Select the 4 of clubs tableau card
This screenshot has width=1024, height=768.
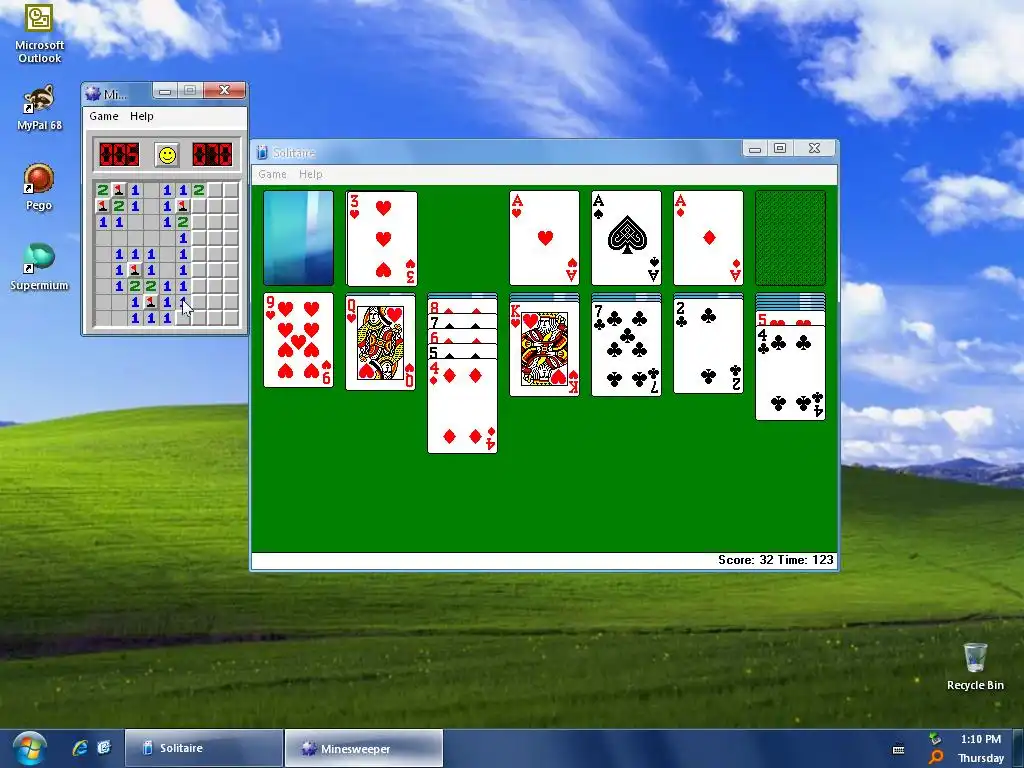(x=790, y=373)
